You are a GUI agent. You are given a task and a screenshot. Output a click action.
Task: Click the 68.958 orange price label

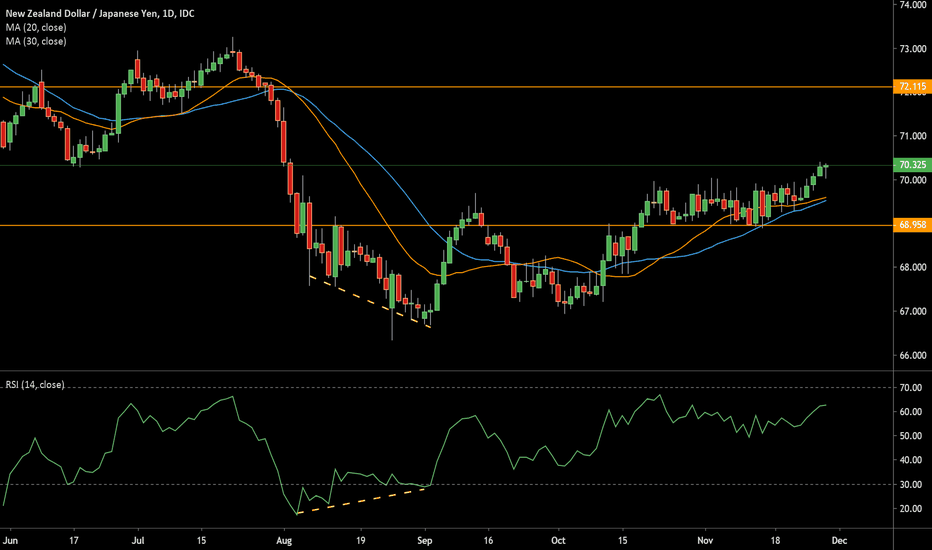coord(911,225)
